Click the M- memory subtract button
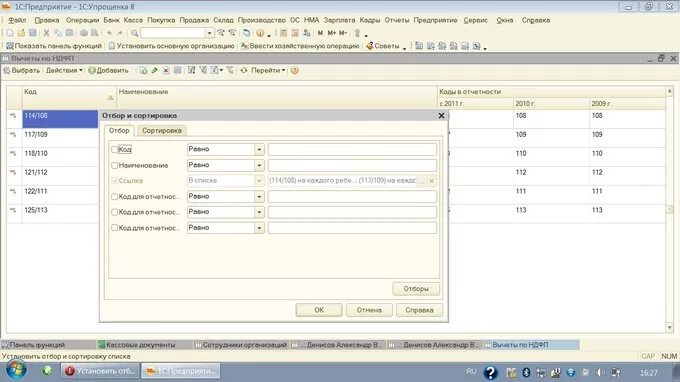 coord(343,33)
